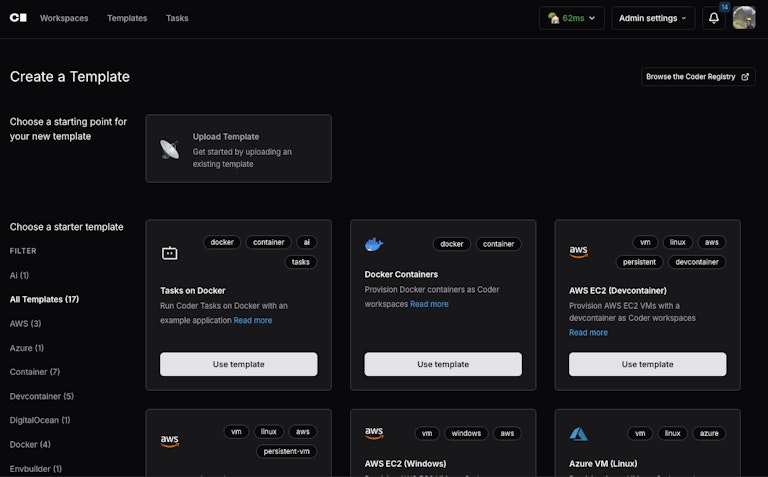Click the AWS EC2 (Devcontainer) title
768x477 pixels.
click(x=618, y=290)
